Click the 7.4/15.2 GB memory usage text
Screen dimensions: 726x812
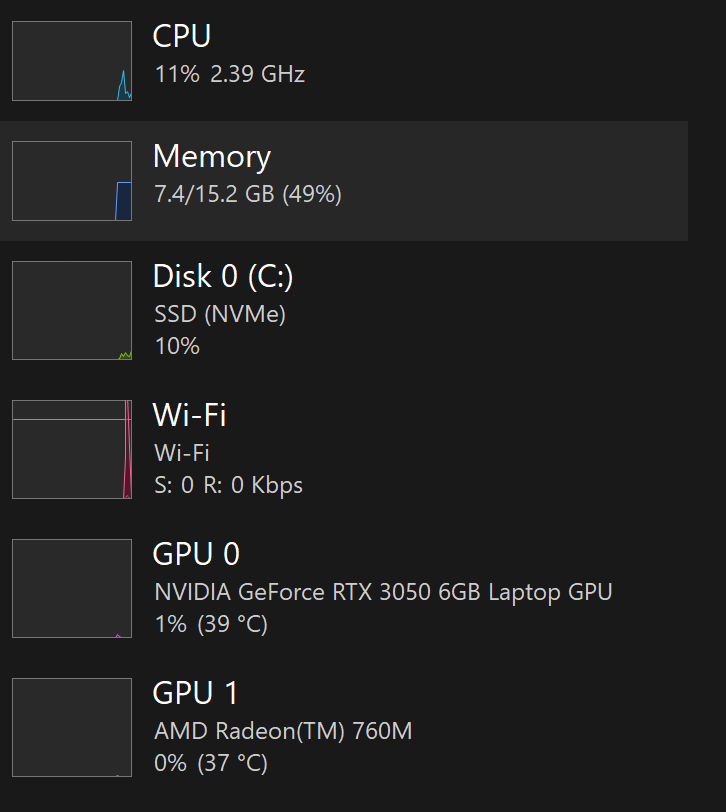click(x=248, y=194)
